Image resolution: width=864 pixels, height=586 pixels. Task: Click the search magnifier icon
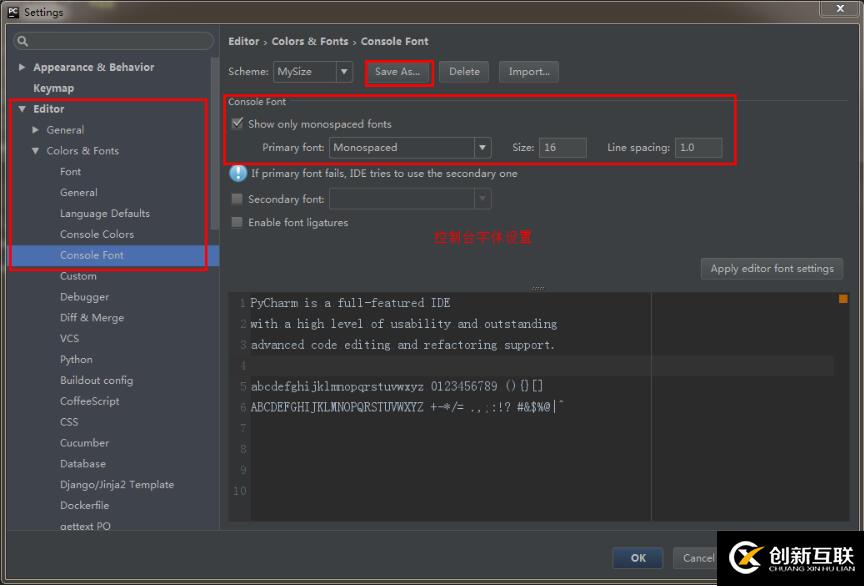pos(23,42)
